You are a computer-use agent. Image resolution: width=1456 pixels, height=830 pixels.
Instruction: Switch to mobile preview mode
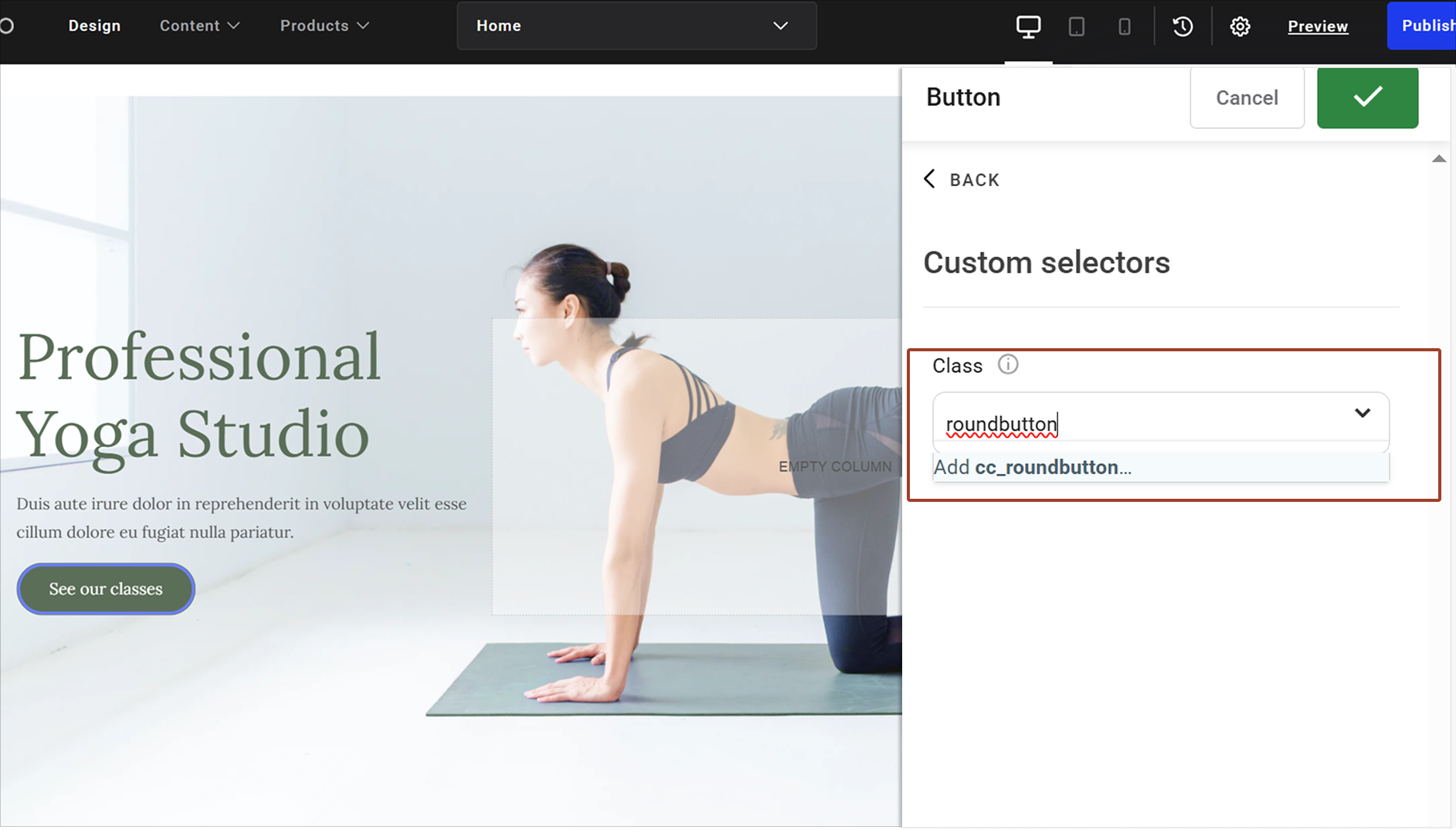click(x=1125, y=25)
